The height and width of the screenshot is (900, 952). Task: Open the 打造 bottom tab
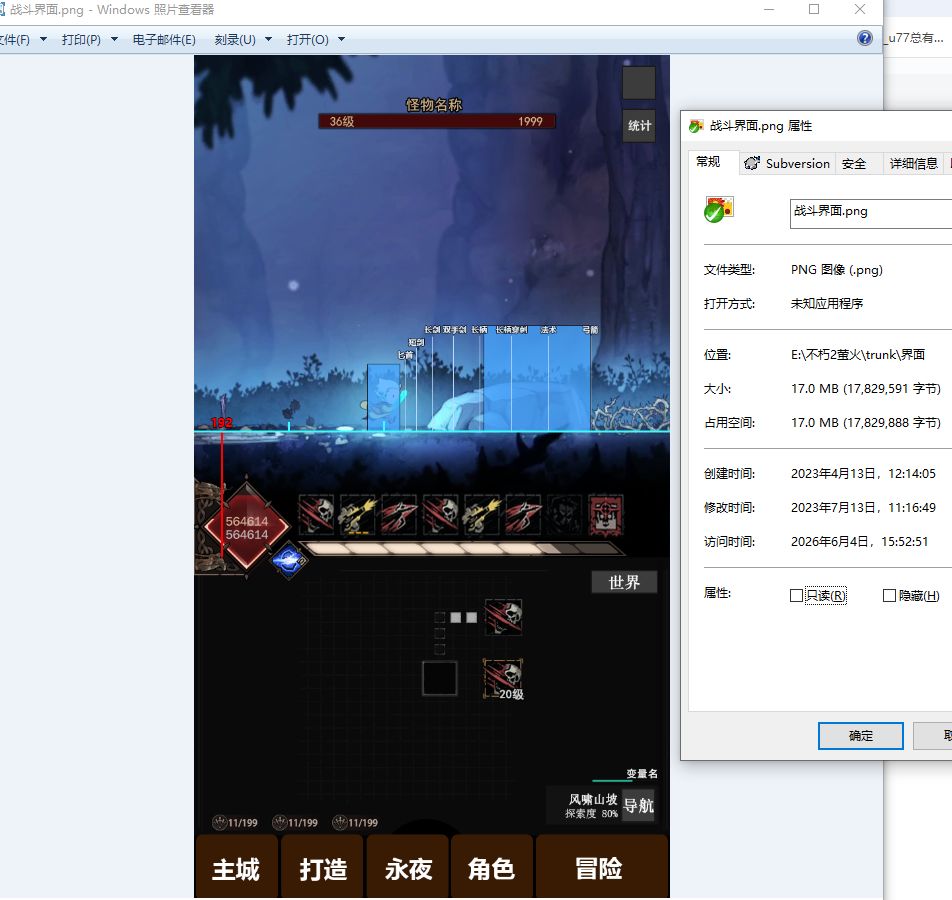pos(322,867)
